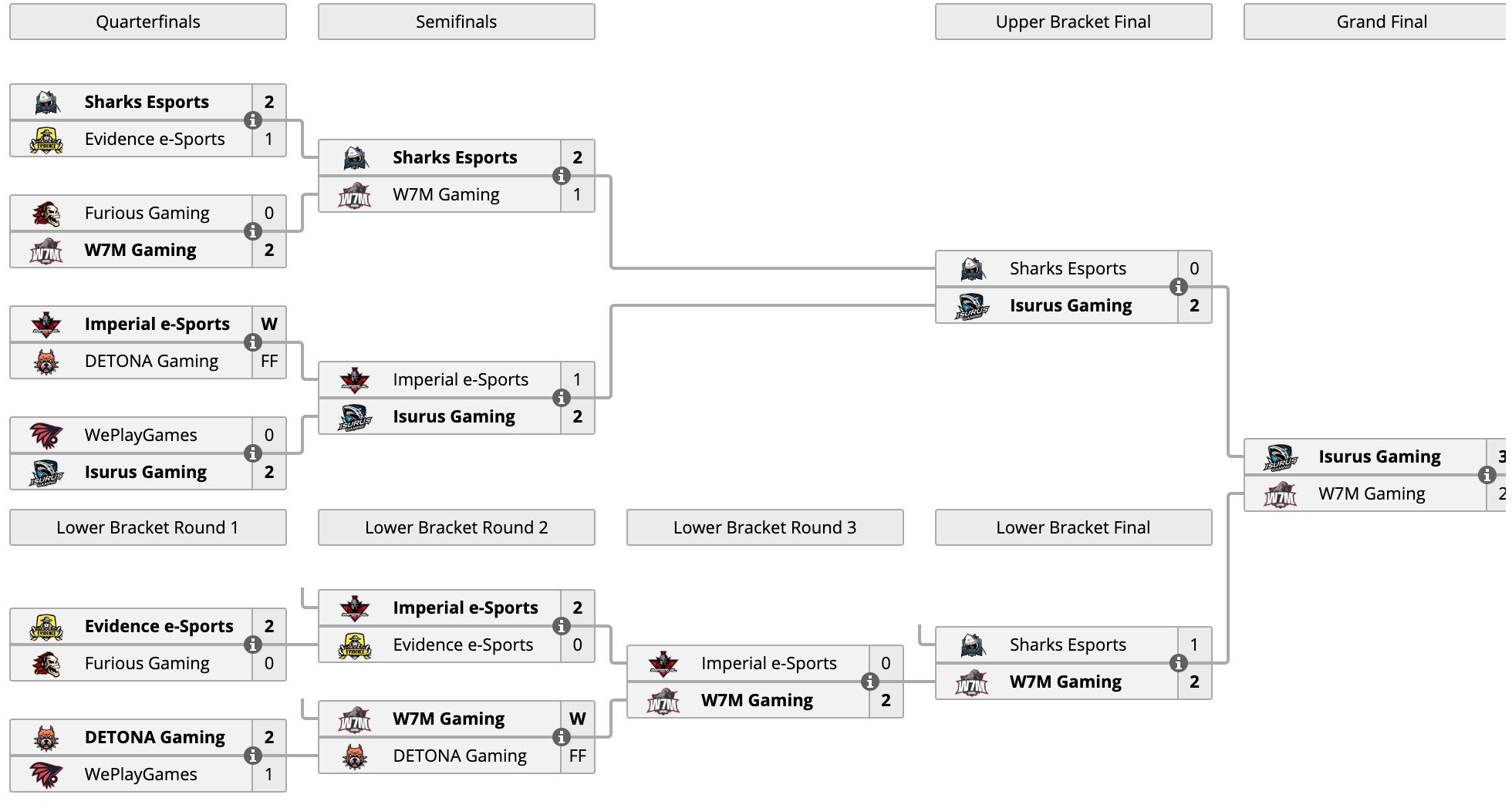Click Imperial e-Sports score in Lower Bracket Round 2
The width and height of the screenshot is (1512, 808).
578,608
